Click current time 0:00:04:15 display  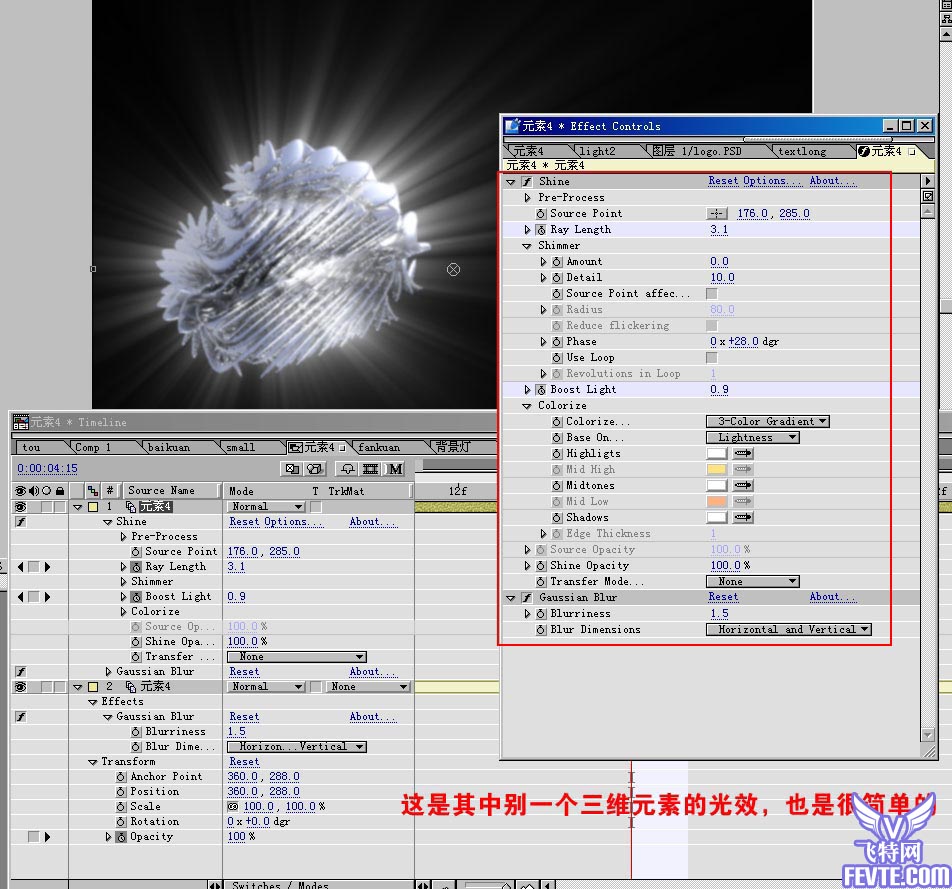47,469
